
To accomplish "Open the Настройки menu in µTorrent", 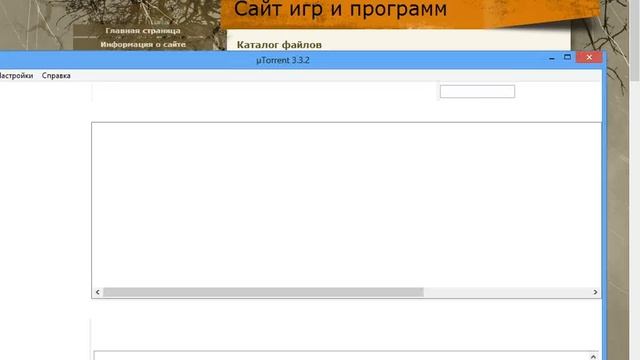I will [16, 76].
